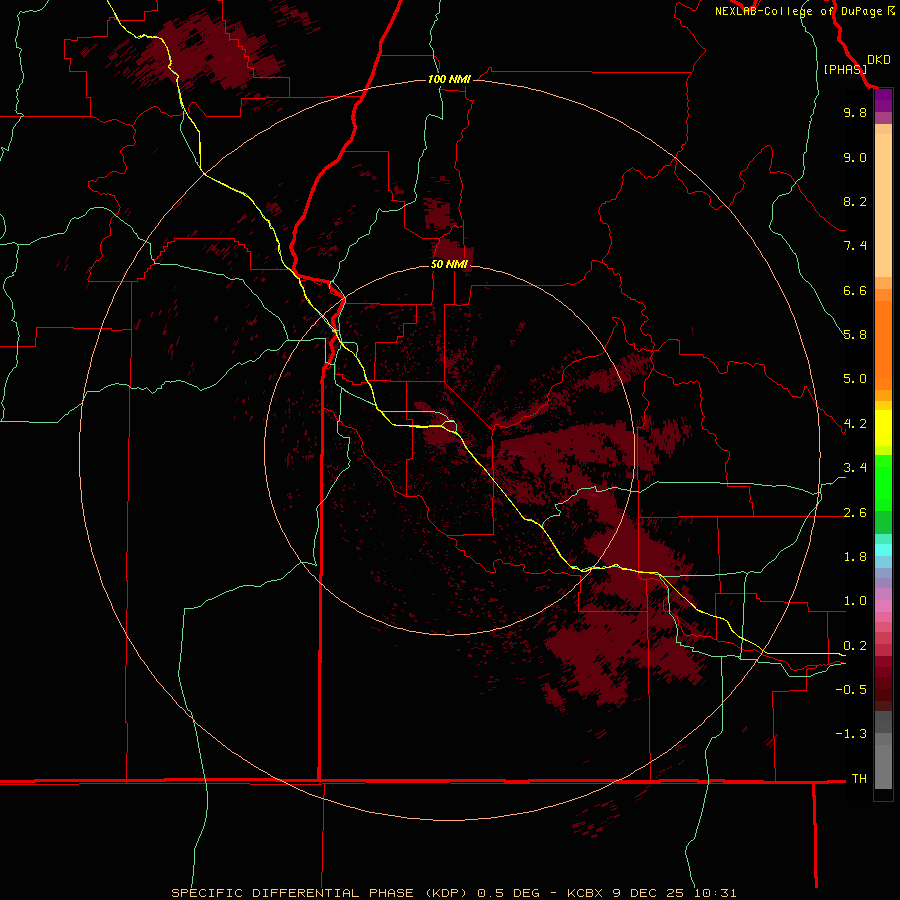This screenshot has width=900, height=900.
Task: Click the [PHAS] units label
Action: click(845, 69)
